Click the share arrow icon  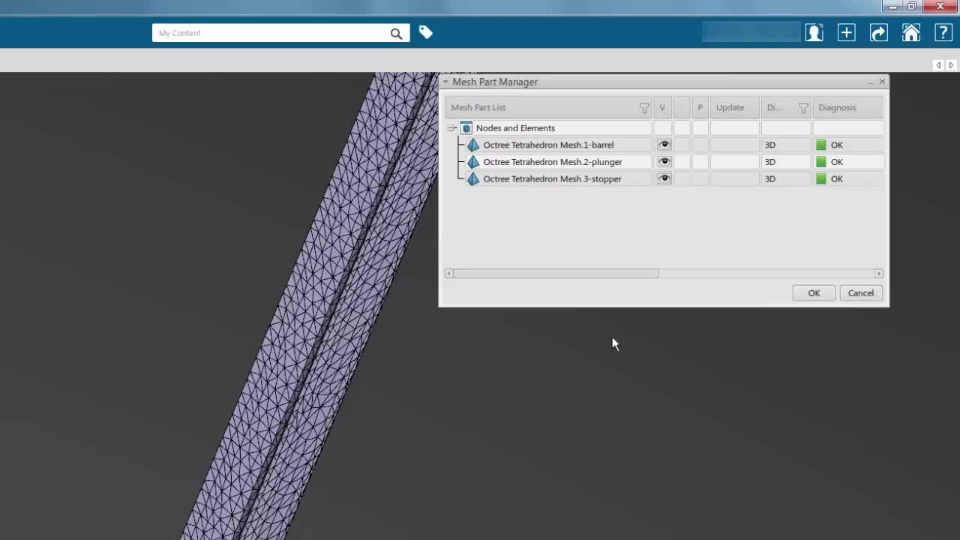879,32
